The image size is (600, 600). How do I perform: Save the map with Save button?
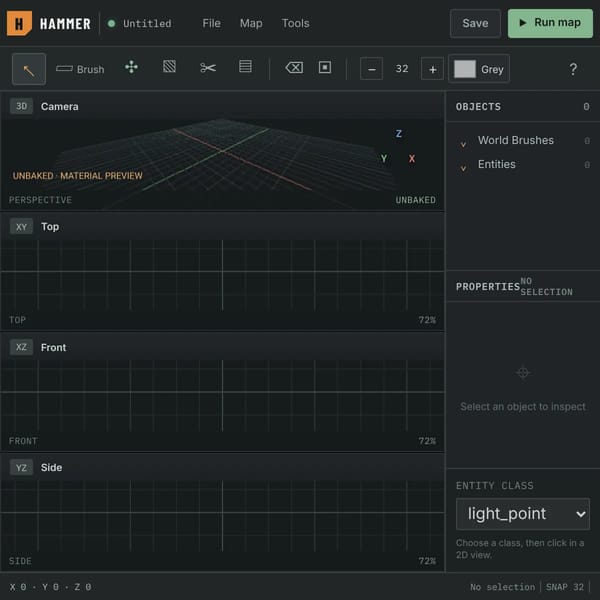(x=475, y=23)
